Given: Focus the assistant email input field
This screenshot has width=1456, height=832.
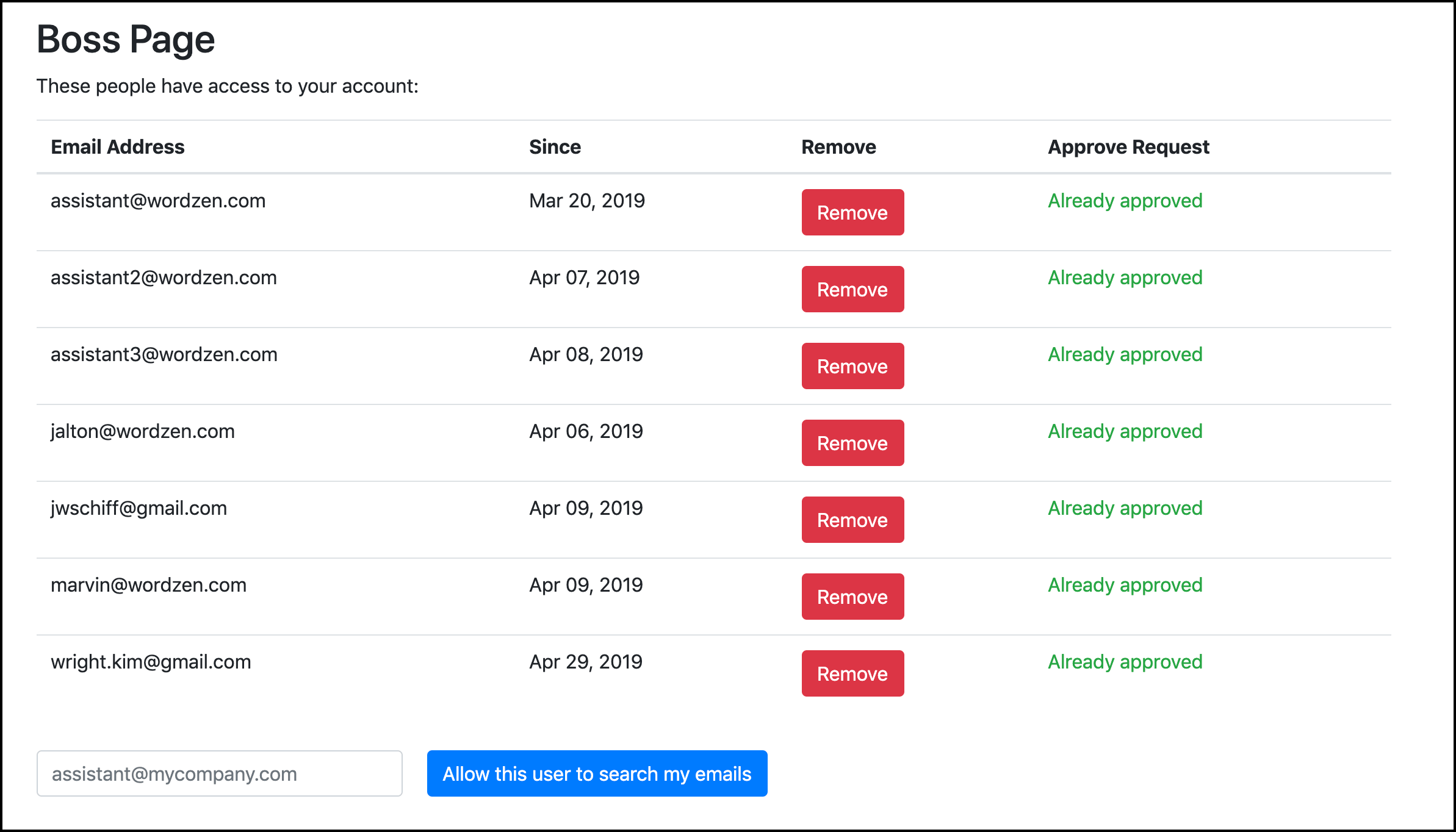Looking at the screenshot, I should (x=220, y=773).
